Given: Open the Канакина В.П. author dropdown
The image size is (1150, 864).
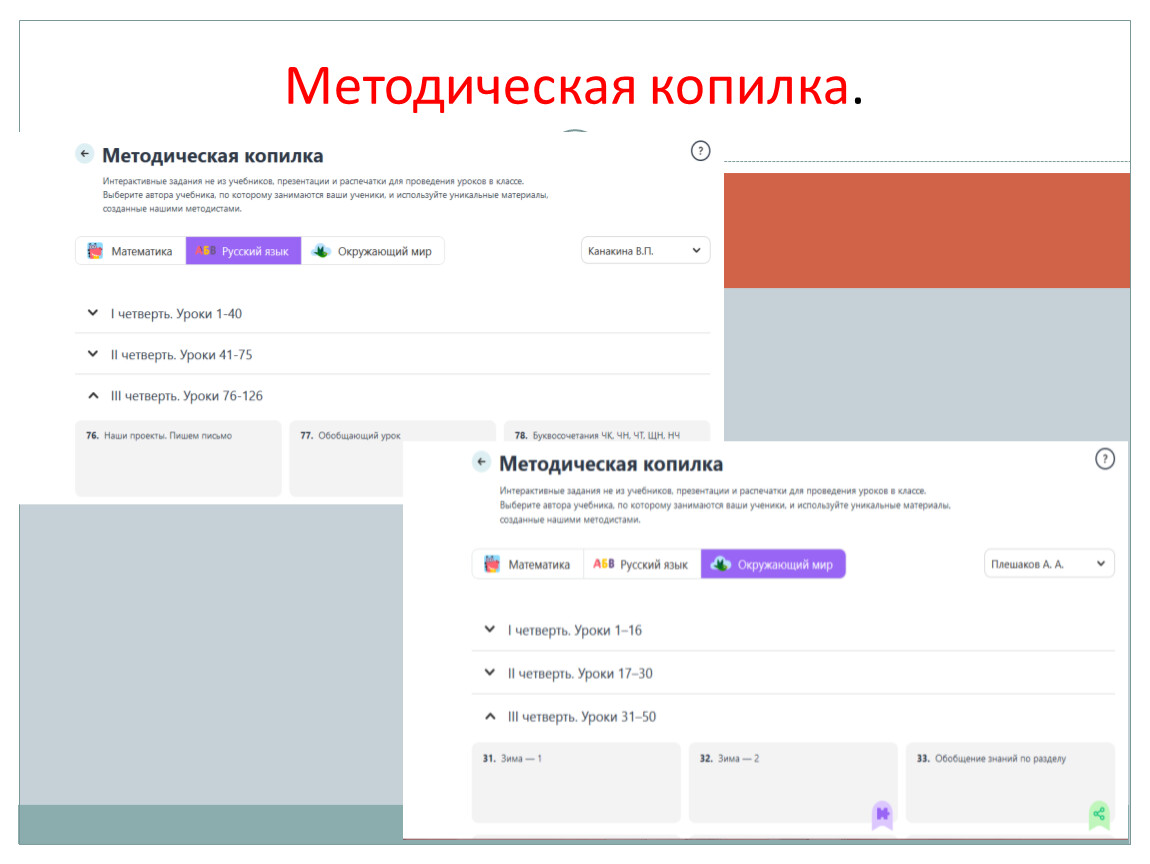Looking at the screenshot, I should tap(645, 250).
